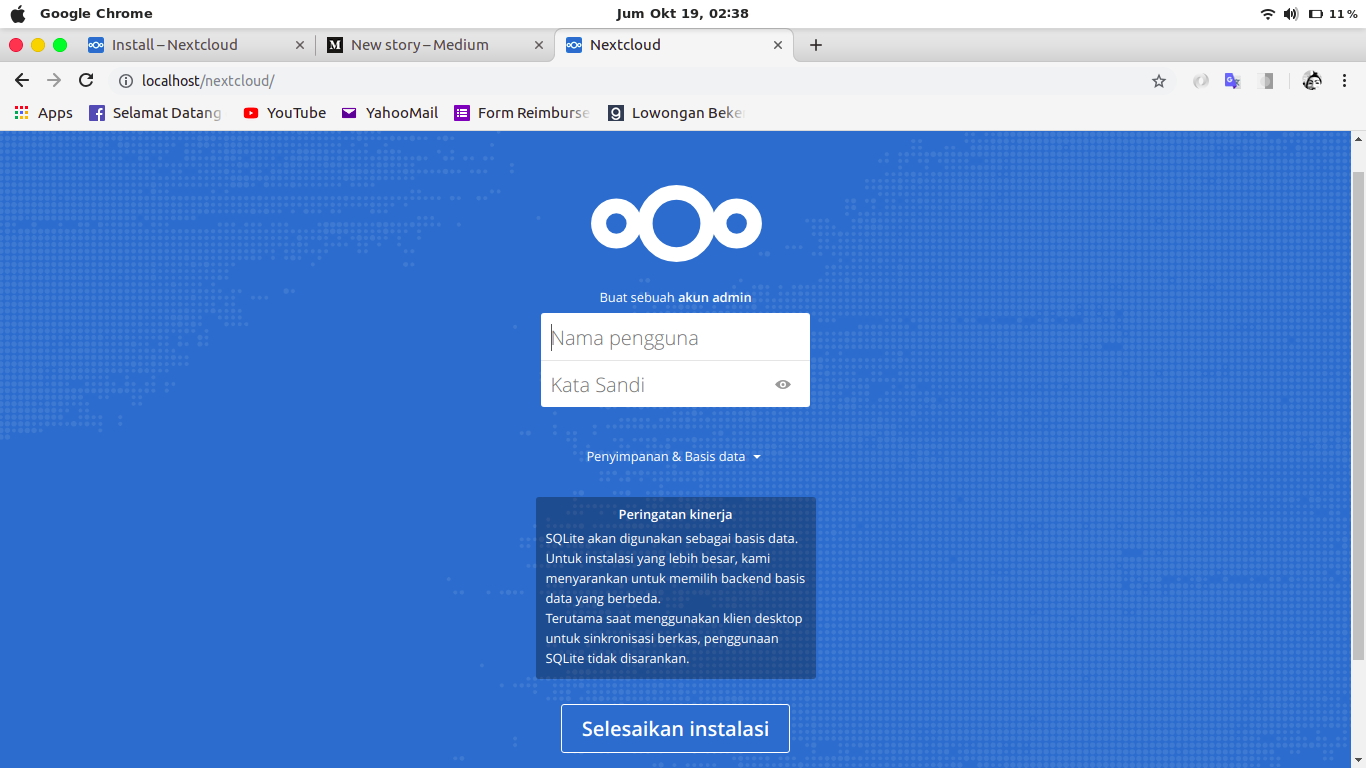Image resolution: width=1366 pixels, height=768 pixels.
Task: View site information icon in address bar
Action: click(126, 81)
